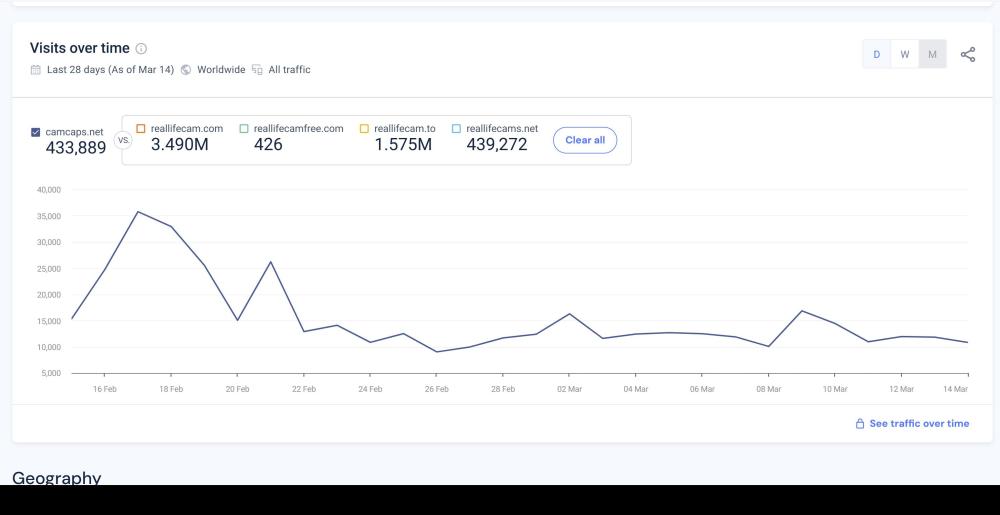Click the devices icon beside All traffic
The width and height of the screenshot is (1000, 515).
[257, 69]
